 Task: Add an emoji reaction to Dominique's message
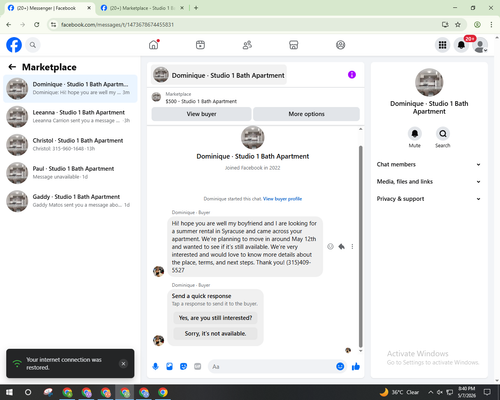[330, 247]
